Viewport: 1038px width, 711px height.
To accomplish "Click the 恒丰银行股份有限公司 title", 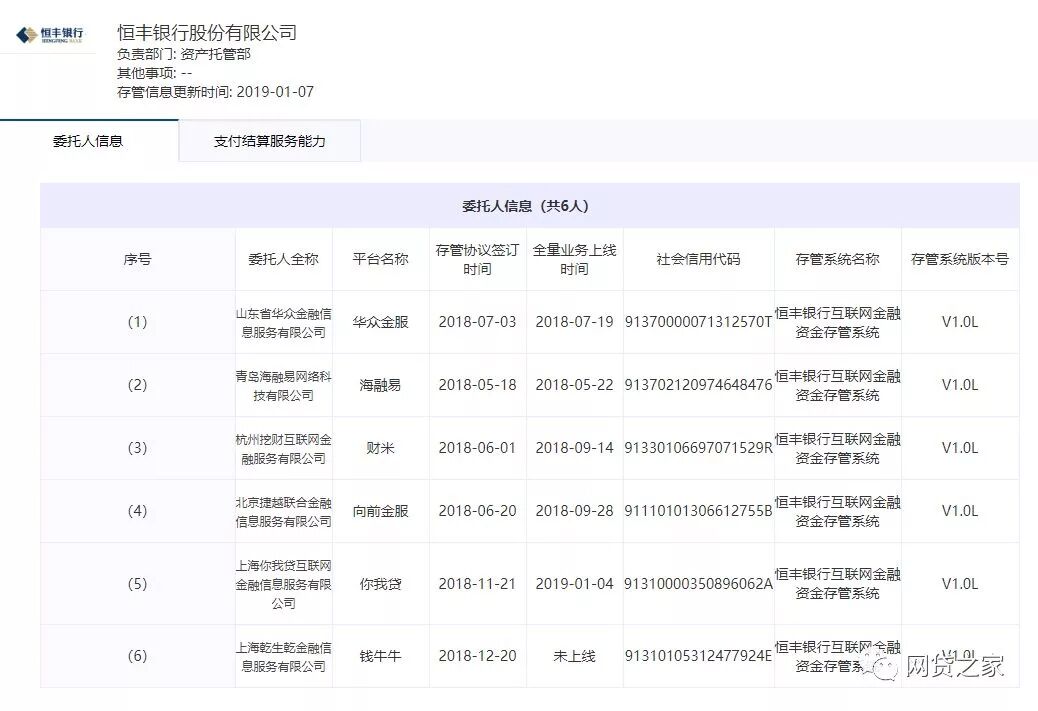I will click(207, 32).
